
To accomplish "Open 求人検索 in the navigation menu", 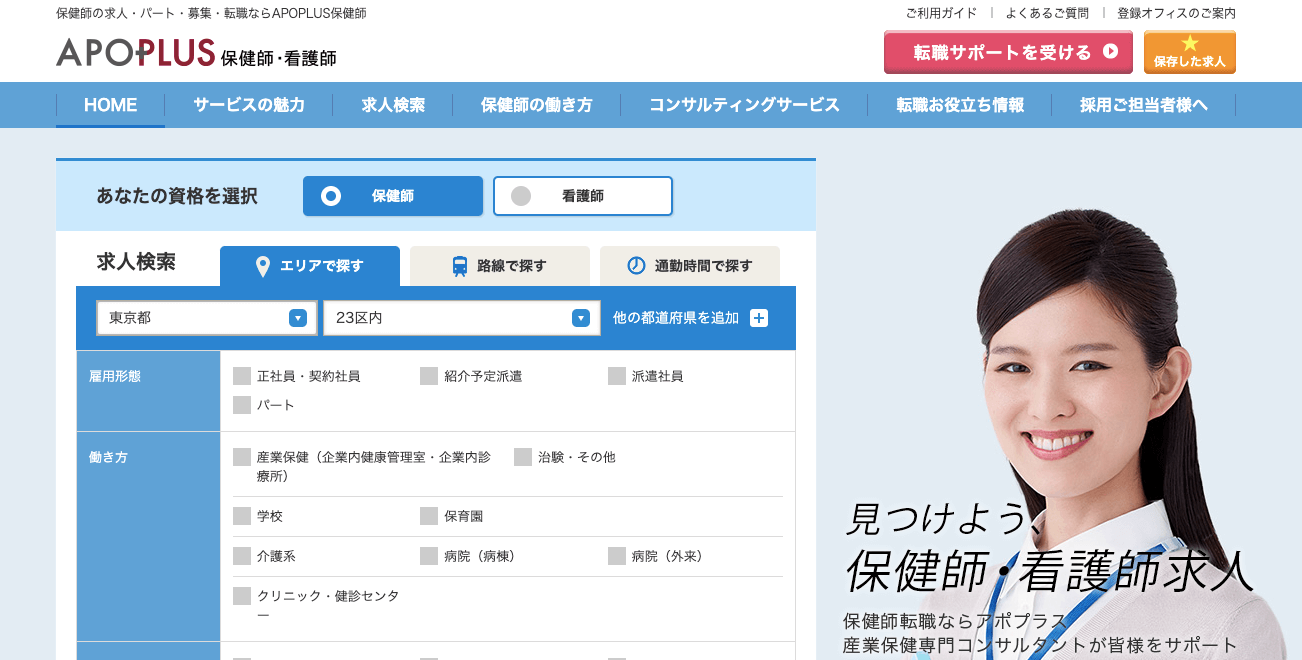I will click(x=393, y=105).
